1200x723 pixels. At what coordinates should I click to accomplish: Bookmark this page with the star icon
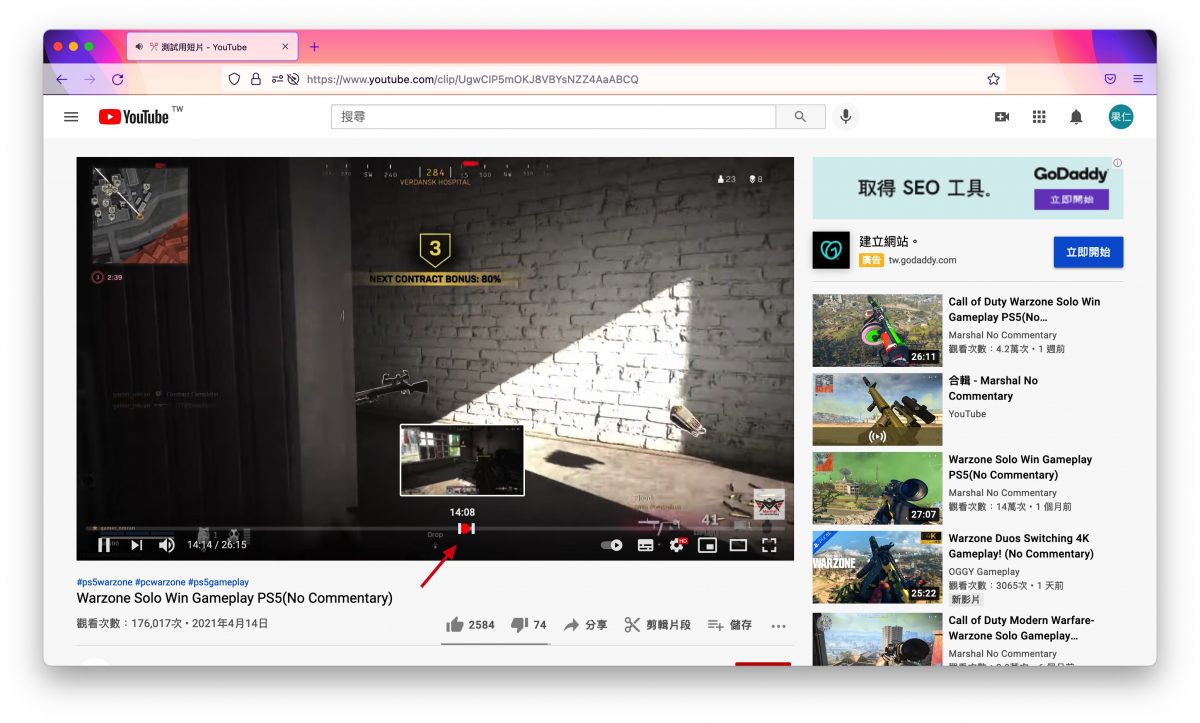tap(993, 79)
